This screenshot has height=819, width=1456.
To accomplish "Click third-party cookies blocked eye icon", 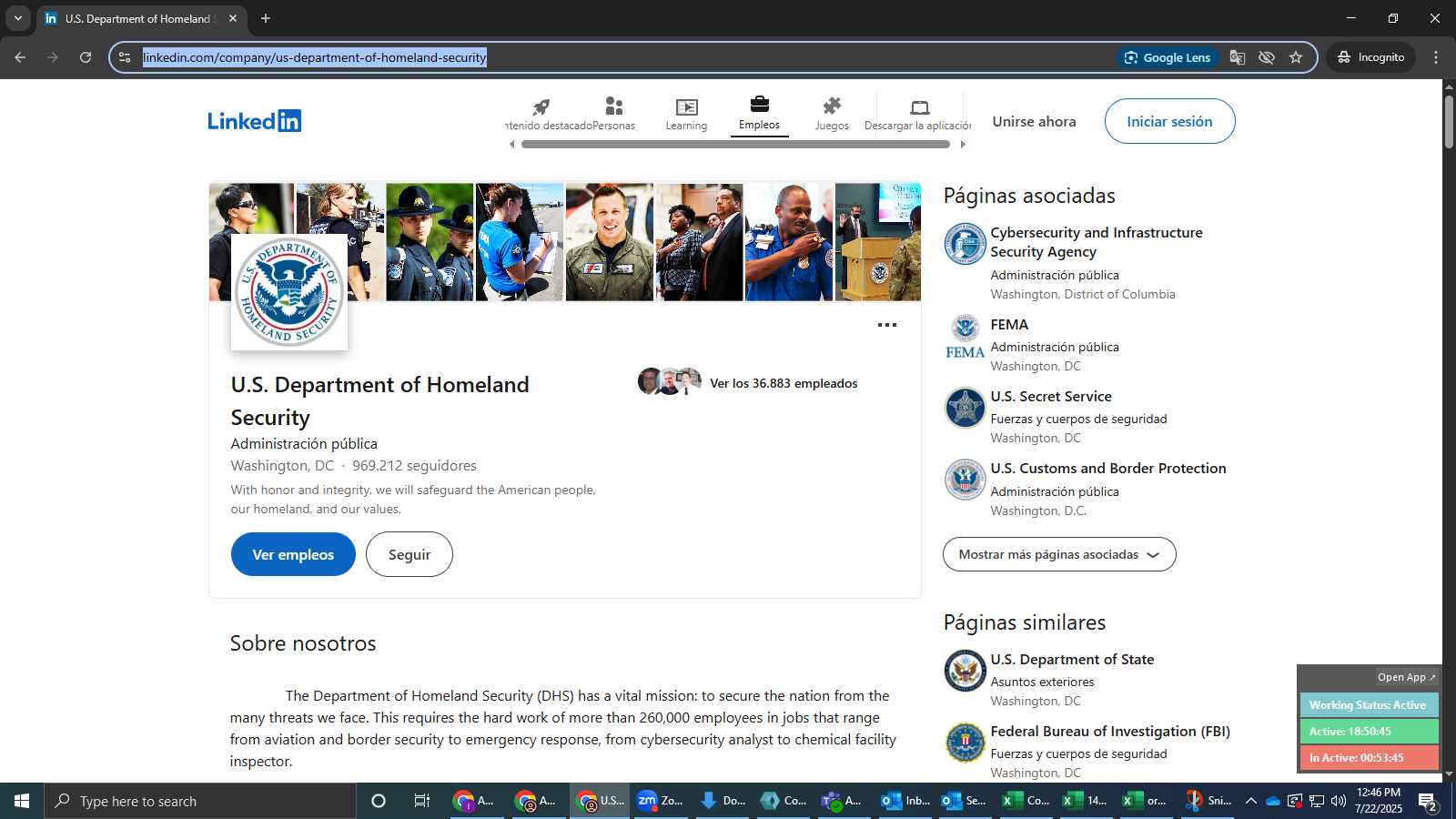I will click(1267, 57).
